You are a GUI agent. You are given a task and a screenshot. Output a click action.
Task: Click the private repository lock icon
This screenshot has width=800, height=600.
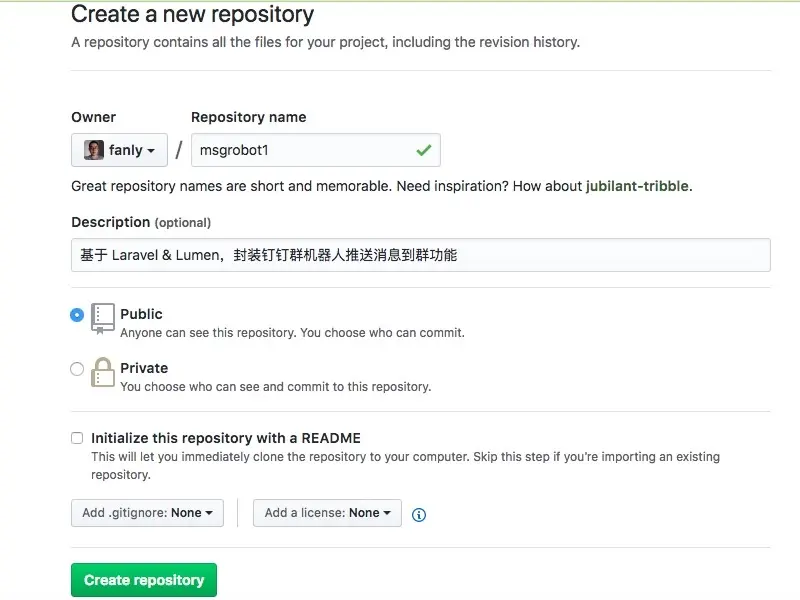[103, 372]
